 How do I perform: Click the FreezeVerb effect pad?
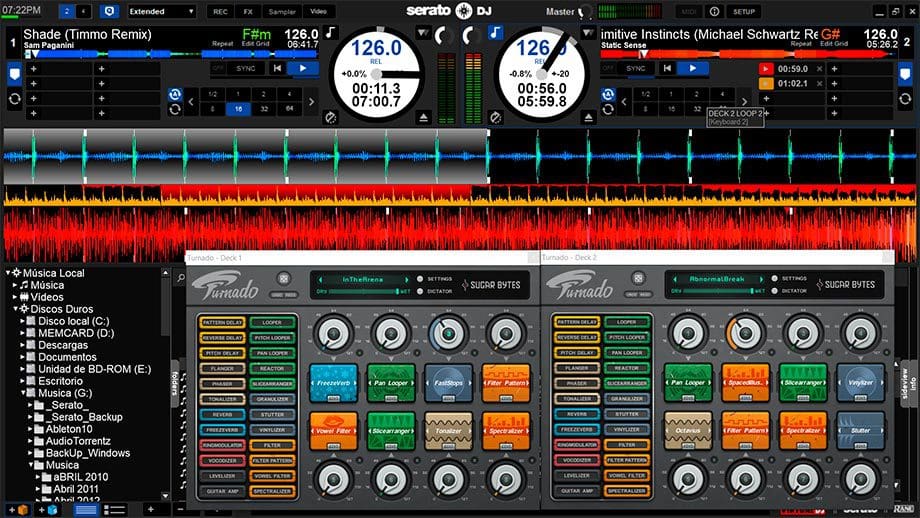click(x=333, y=383)
